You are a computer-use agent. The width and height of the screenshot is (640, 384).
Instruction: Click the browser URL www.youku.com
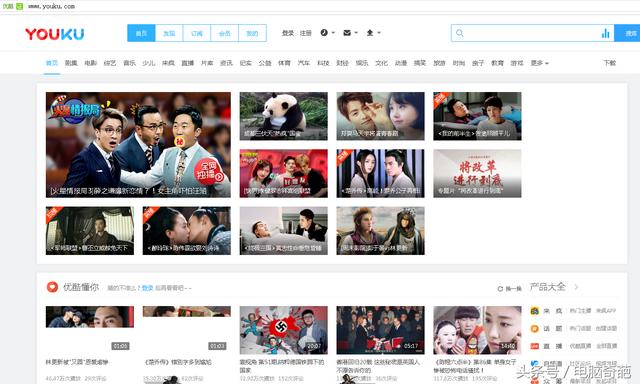click(51, 6)
